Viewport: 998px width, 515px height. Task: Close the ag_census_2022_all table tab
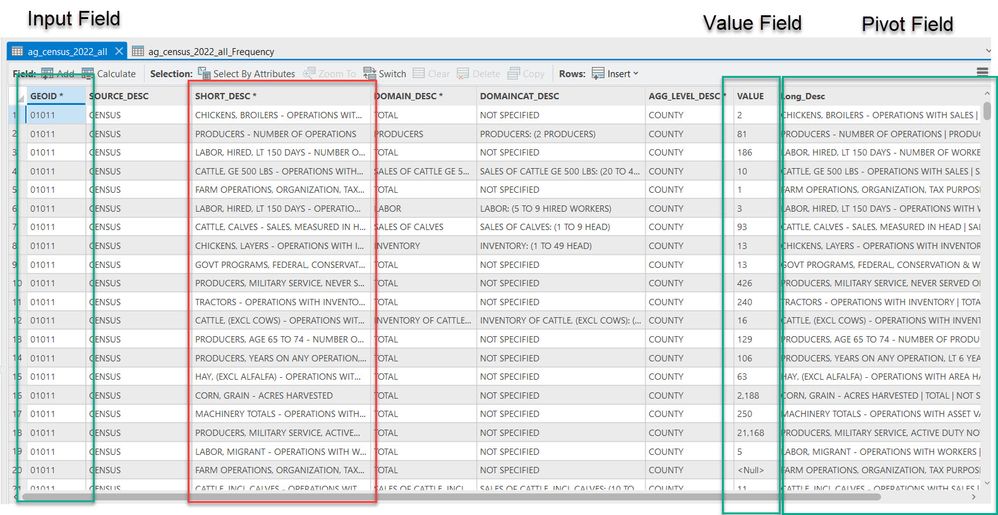pyautogui.click(x=119, y=52)
